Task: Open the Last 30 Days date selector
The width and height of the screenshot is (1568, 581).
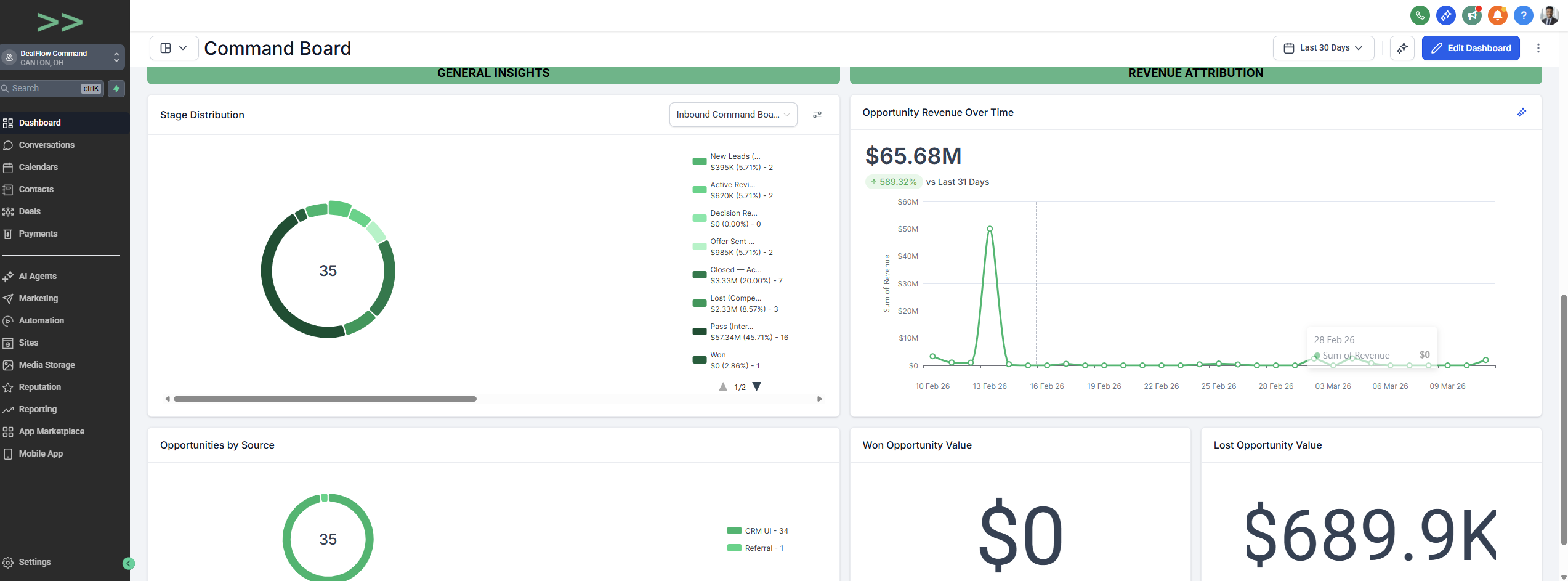Action: [x=1323, y=47]
